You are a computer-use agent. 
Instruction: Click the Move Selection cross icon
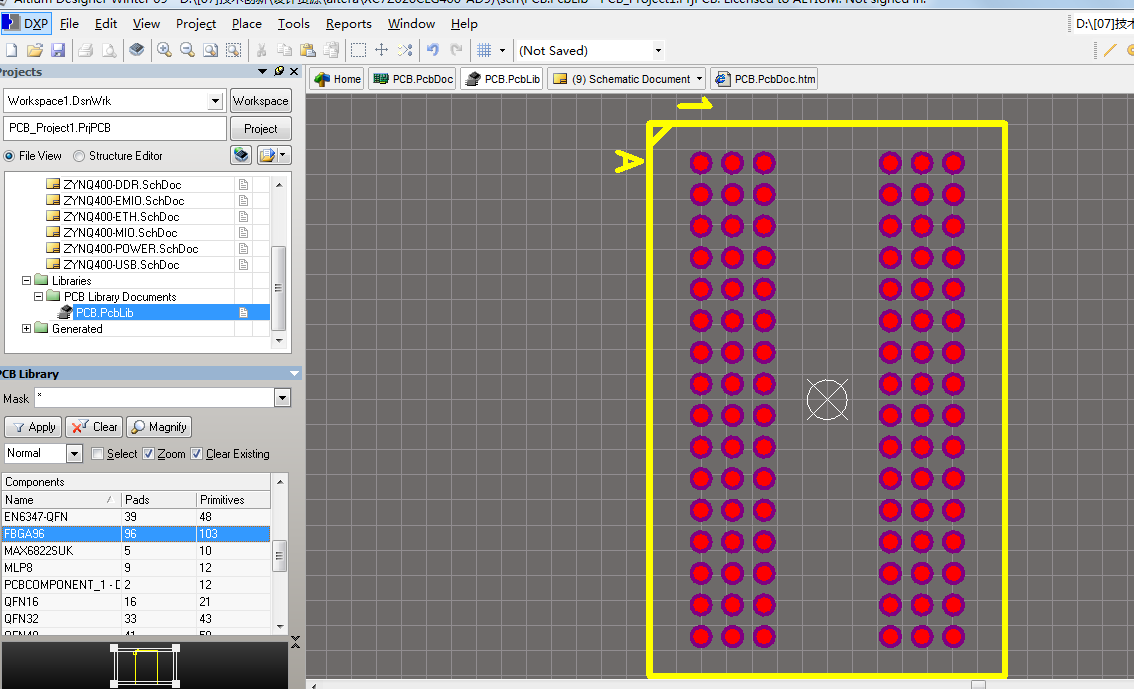(x=381, y=51)
